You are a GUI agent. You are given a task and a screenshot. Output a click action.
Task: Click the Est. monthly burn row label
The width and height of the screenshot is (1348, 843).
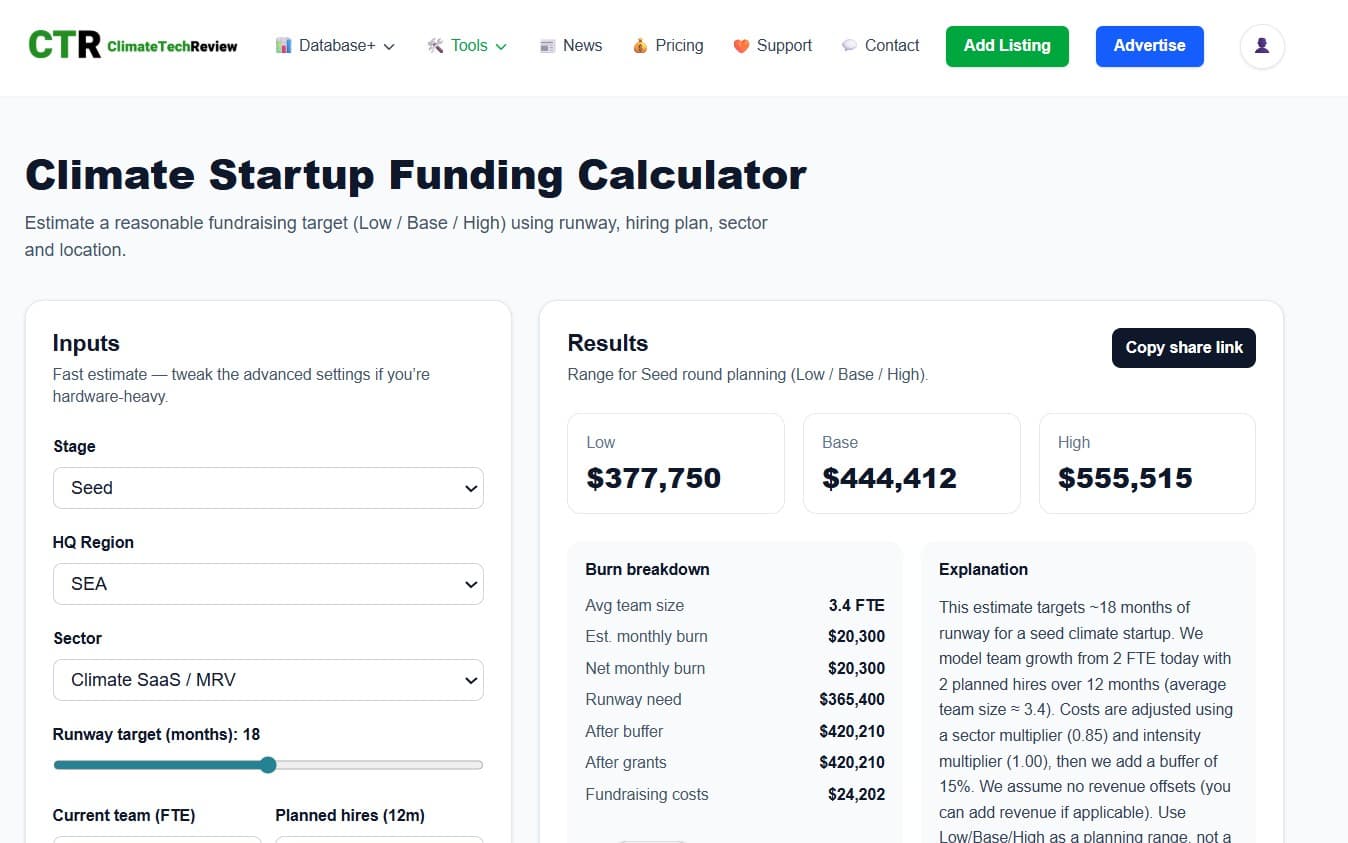[x=646, y=636]
